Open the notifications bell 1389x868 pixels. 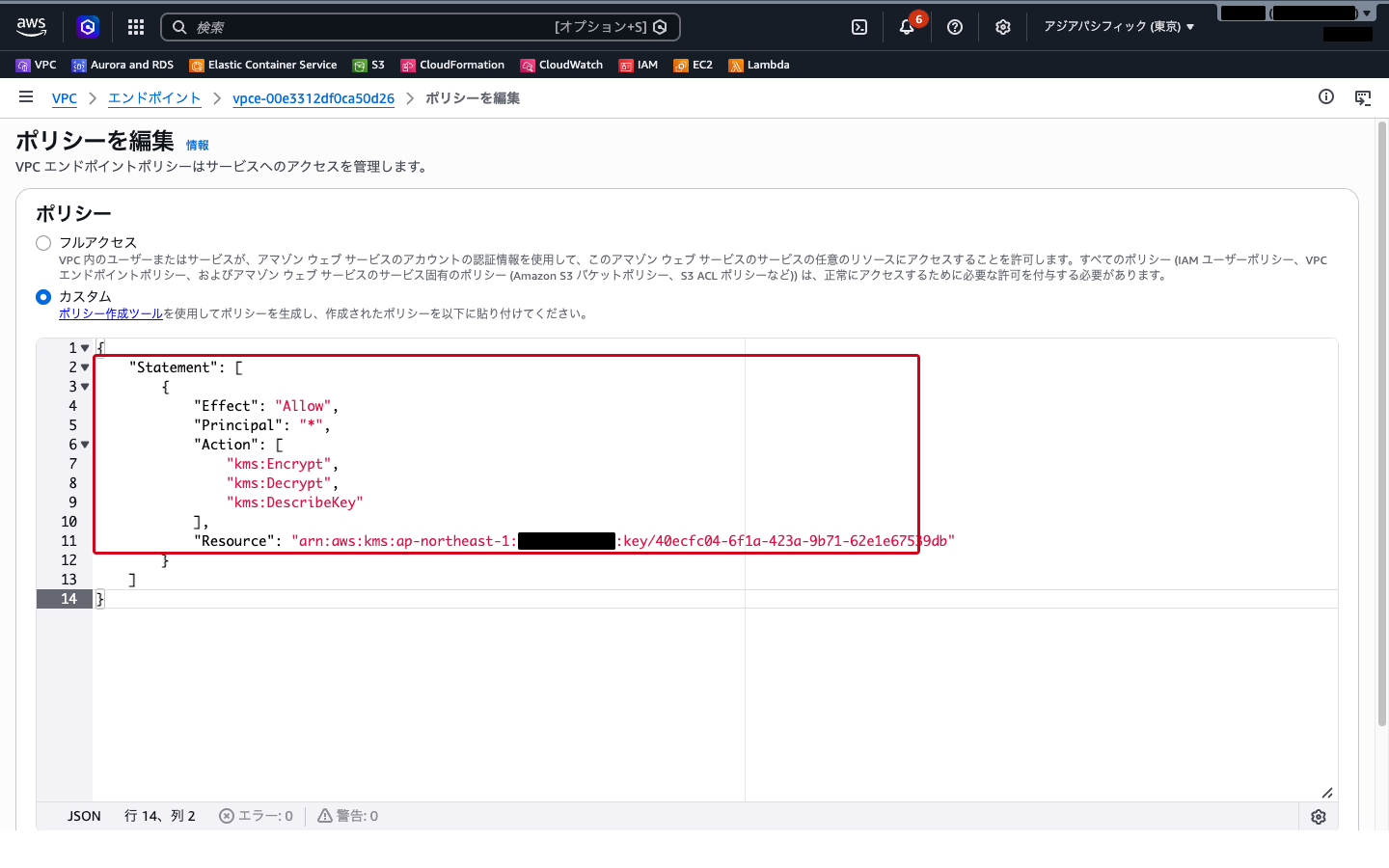point(907,27)
